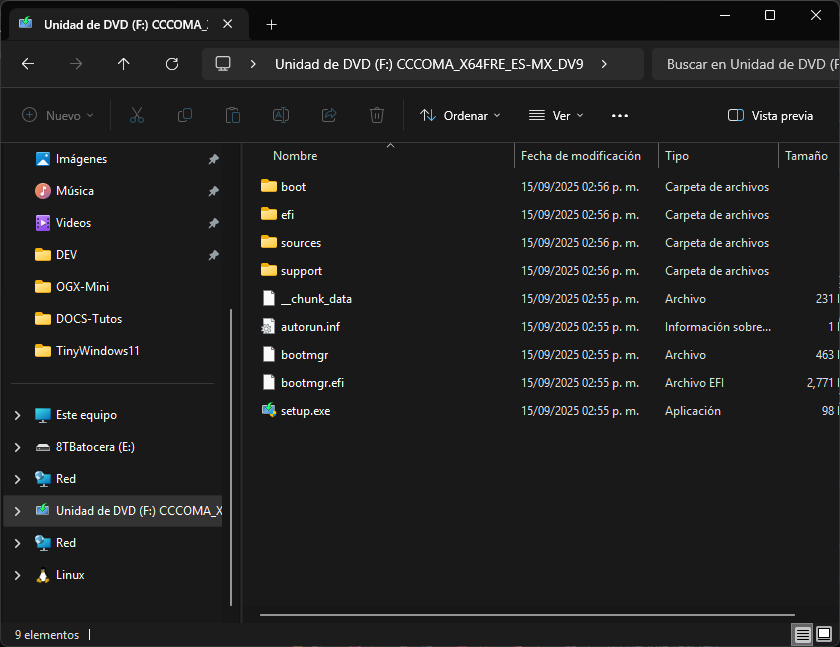Image resolution: width=840 pixels, height=647 pixels.
Task: Click the horizontal scrollbar under file list
Action: [x=527, y=613]
